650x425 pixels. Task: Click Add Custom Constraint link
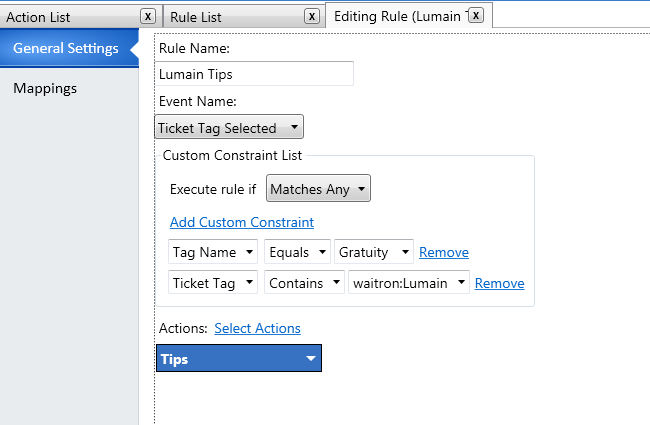[241, 222]
